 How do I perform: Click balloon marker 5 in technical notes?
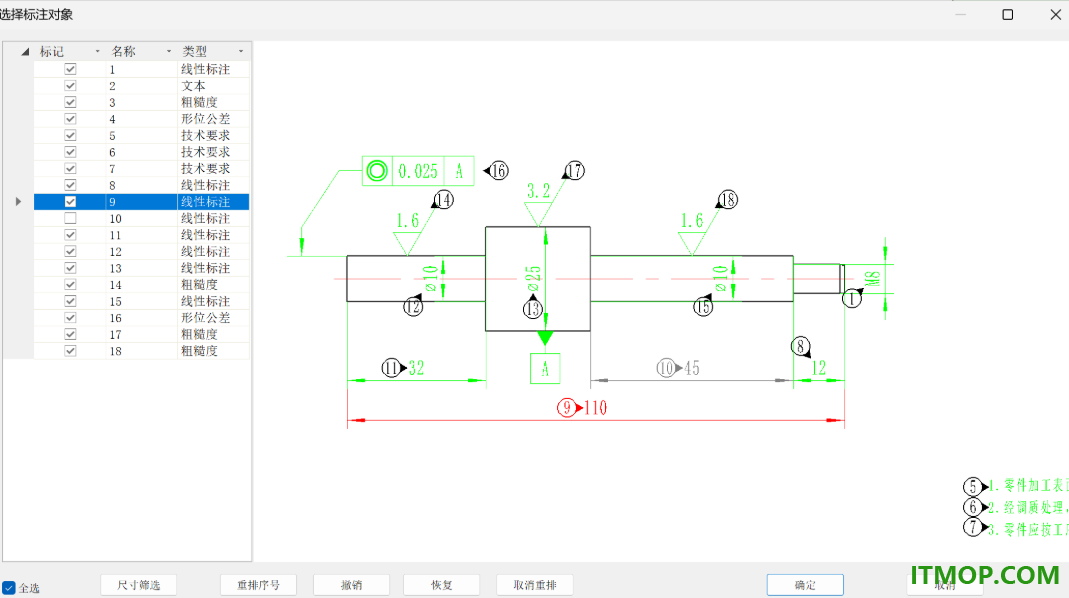[972, 486]
